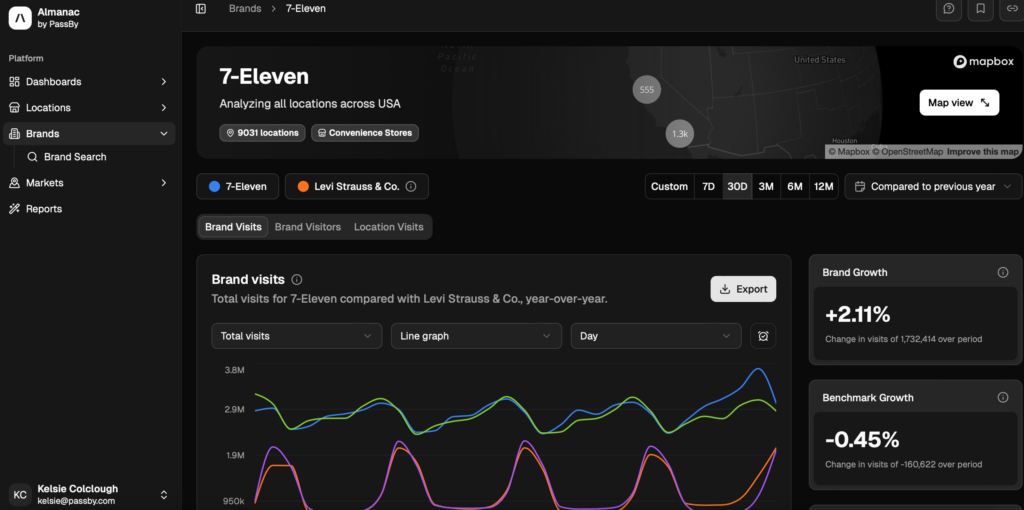Click the 555 map cluster marker
Screen dimensions: 1024x510
(x=647, y=89)
